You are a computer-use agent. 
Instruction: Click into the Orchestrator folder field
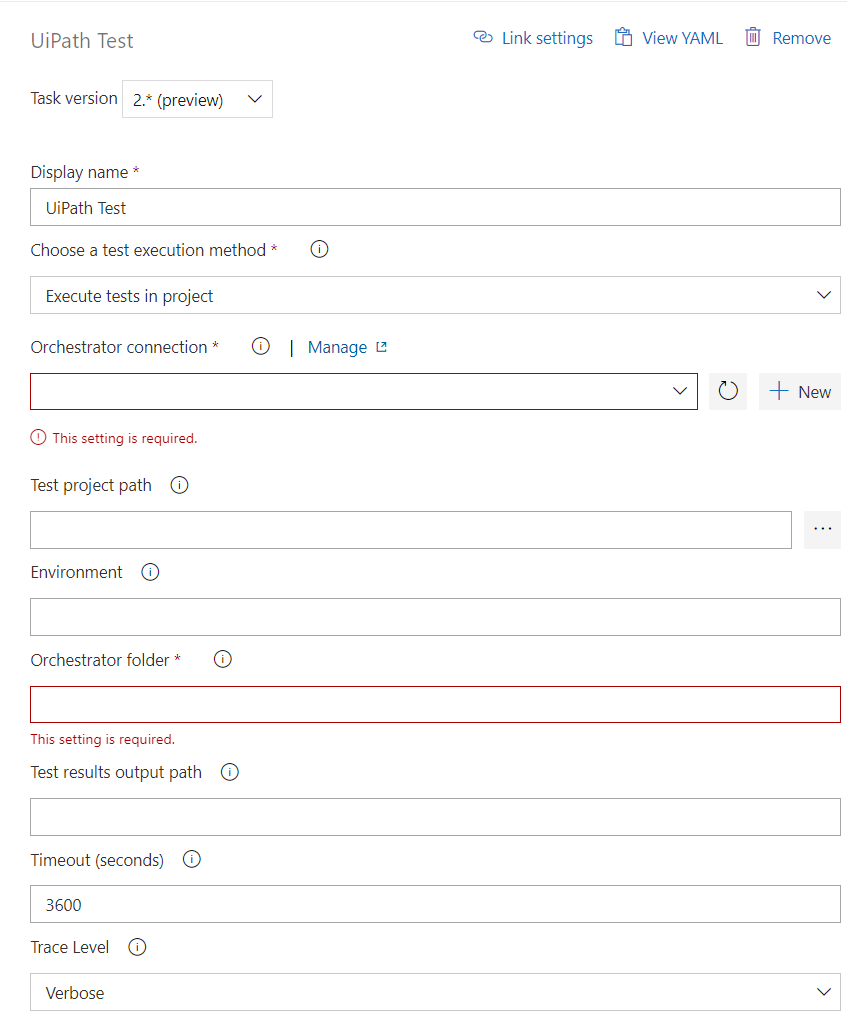[x=435, y=704]
